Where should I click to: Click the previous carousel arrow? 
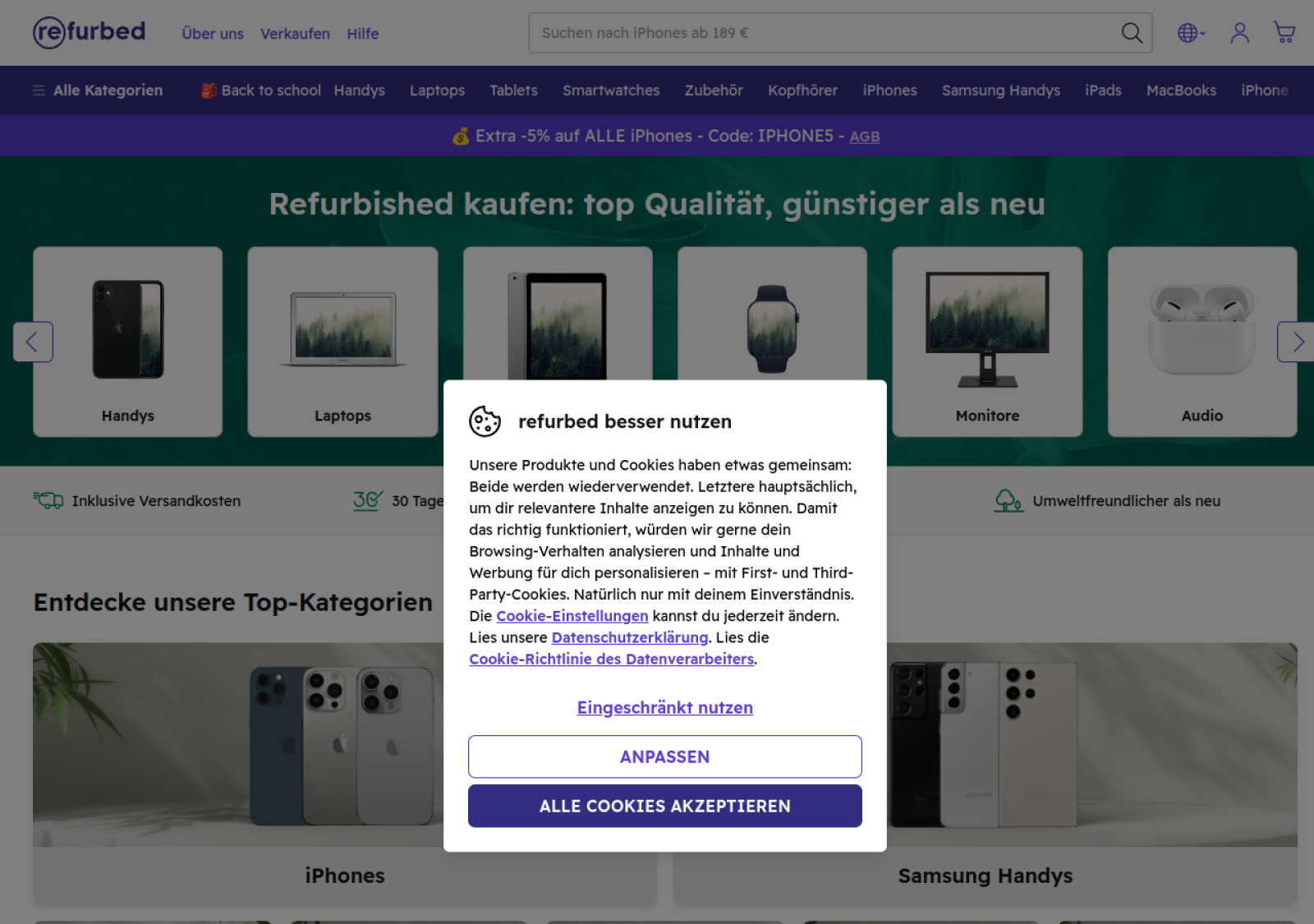point(33,342)
